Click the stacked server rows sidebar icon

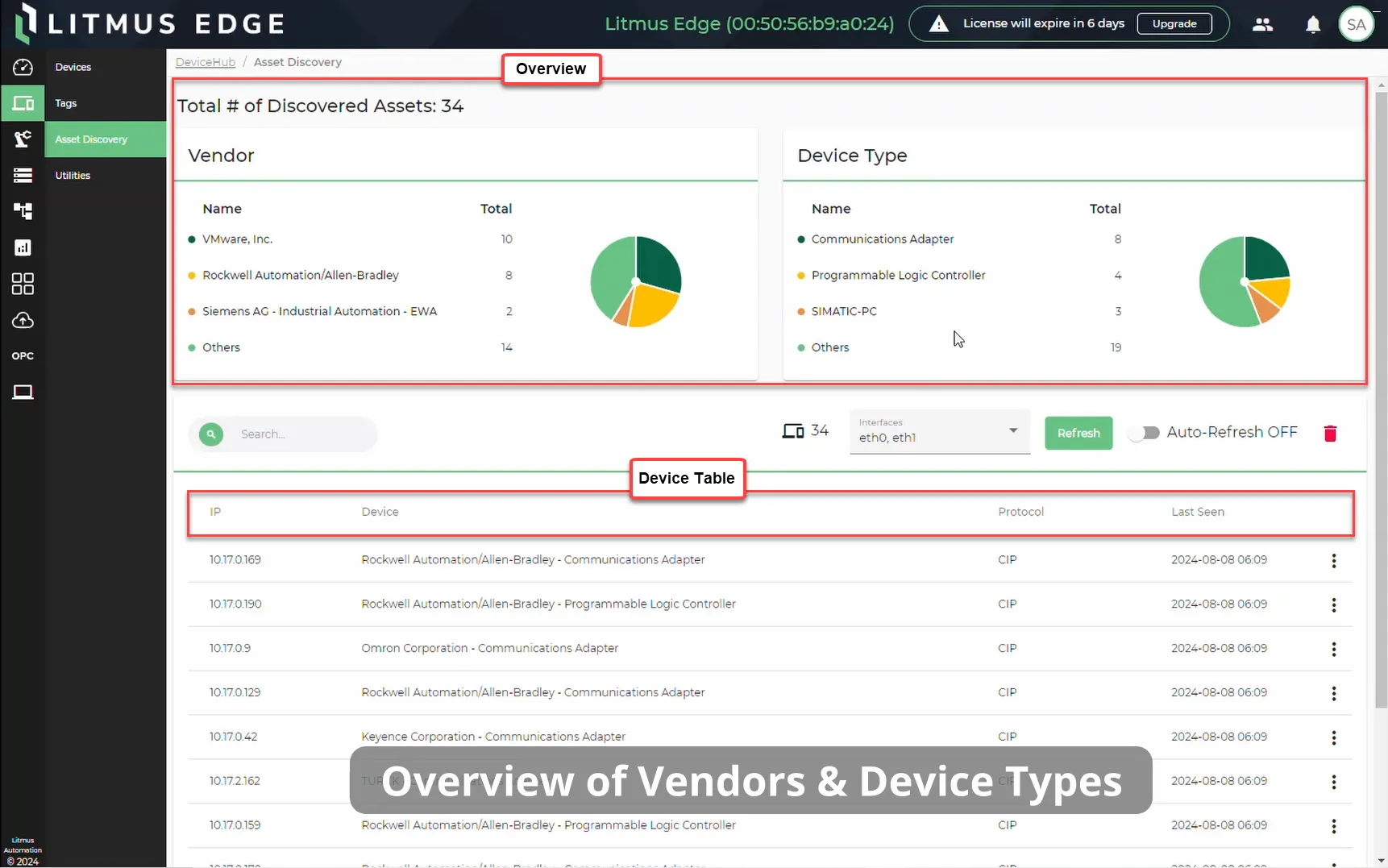pos(23,176)
